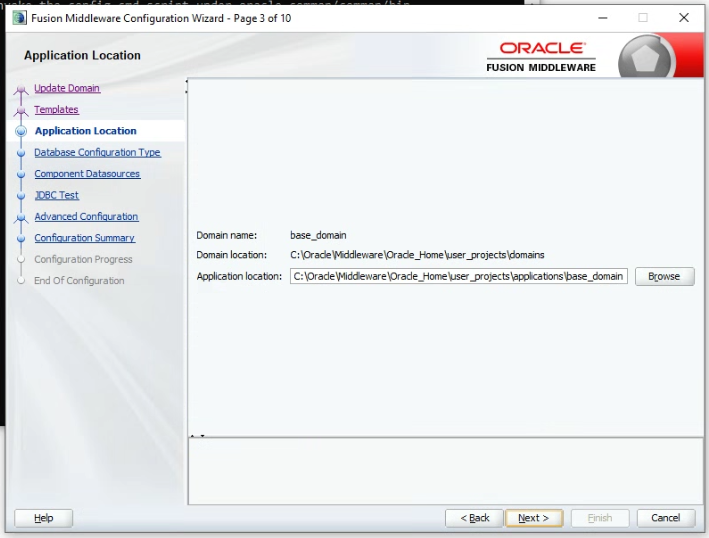The image size is (709, 538).
Task: Click the Application Location current-step bullet
Action: click(x=21, y=131)
